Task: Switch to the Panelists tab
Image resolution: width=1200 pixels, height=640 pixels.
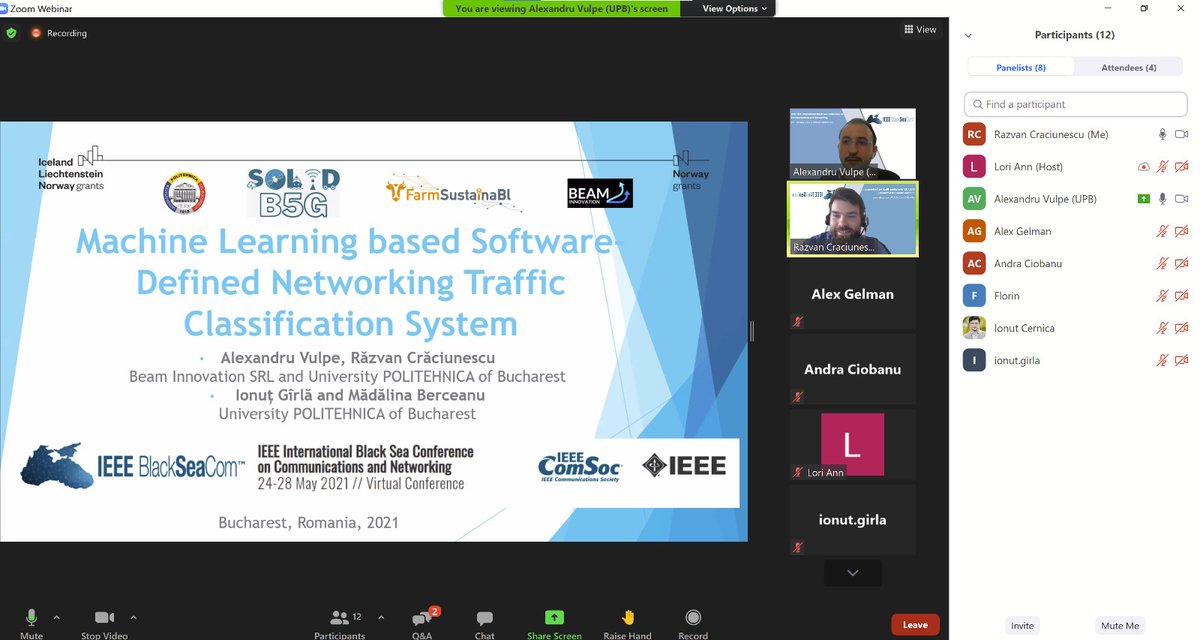Action: tap(1020, 67)
